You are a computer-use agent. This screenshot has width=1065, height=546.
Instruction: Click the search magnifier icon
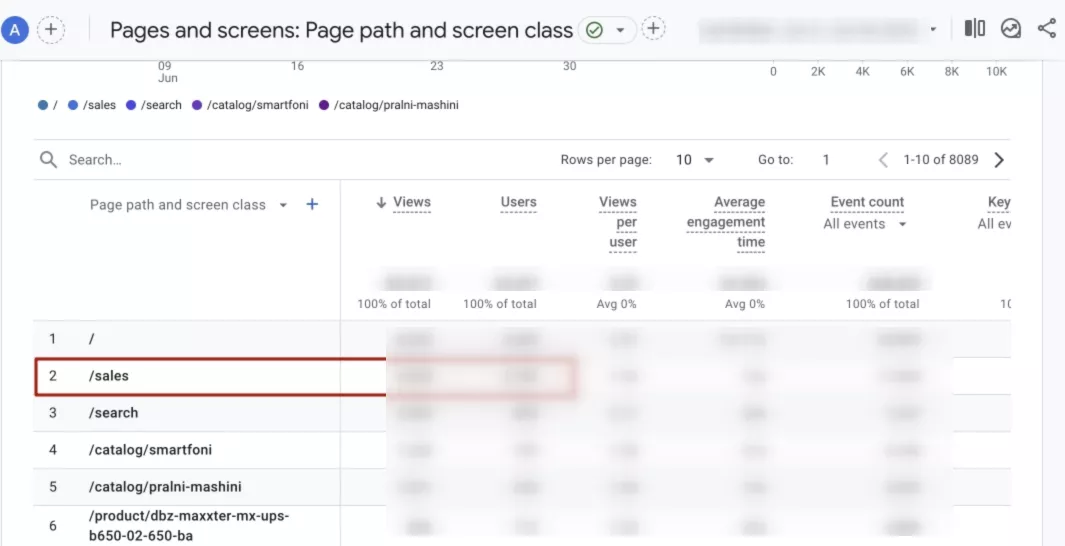[48, 160]
